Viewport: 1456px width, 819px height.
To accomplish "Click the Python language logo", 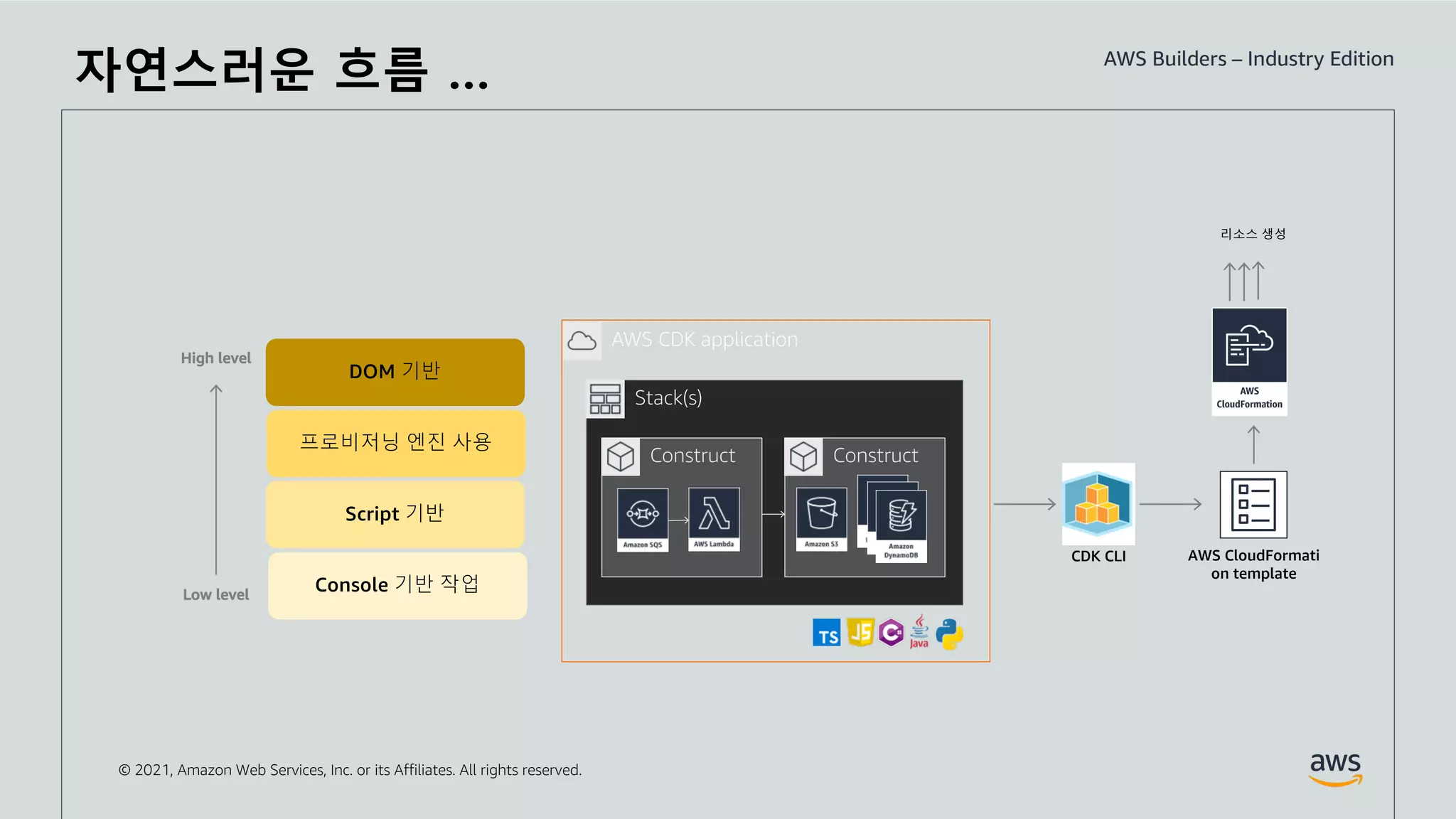I will [x=950, y=633].
